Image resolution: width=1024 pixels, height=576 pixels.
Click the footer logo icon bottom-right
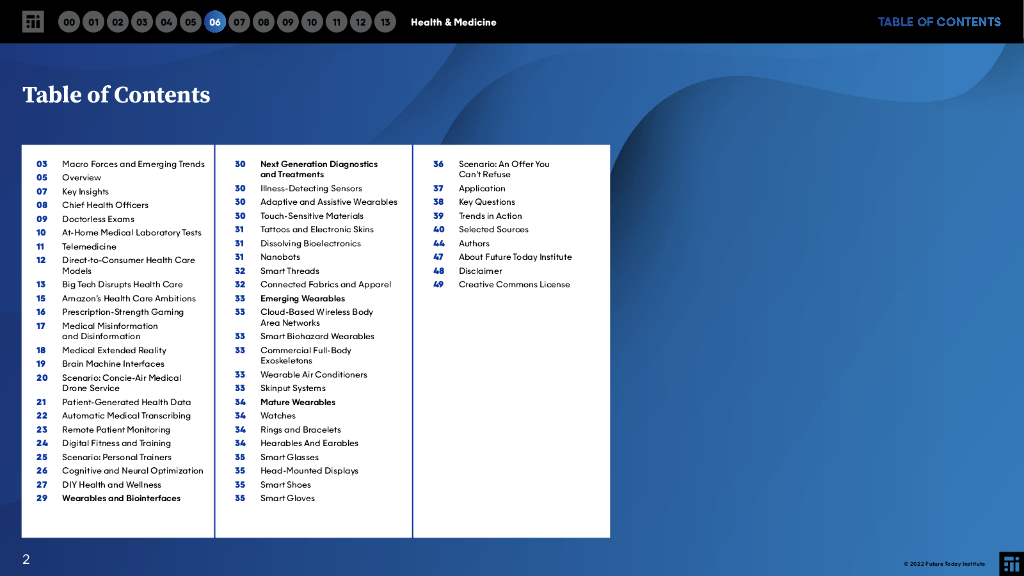pos(1011,562)
